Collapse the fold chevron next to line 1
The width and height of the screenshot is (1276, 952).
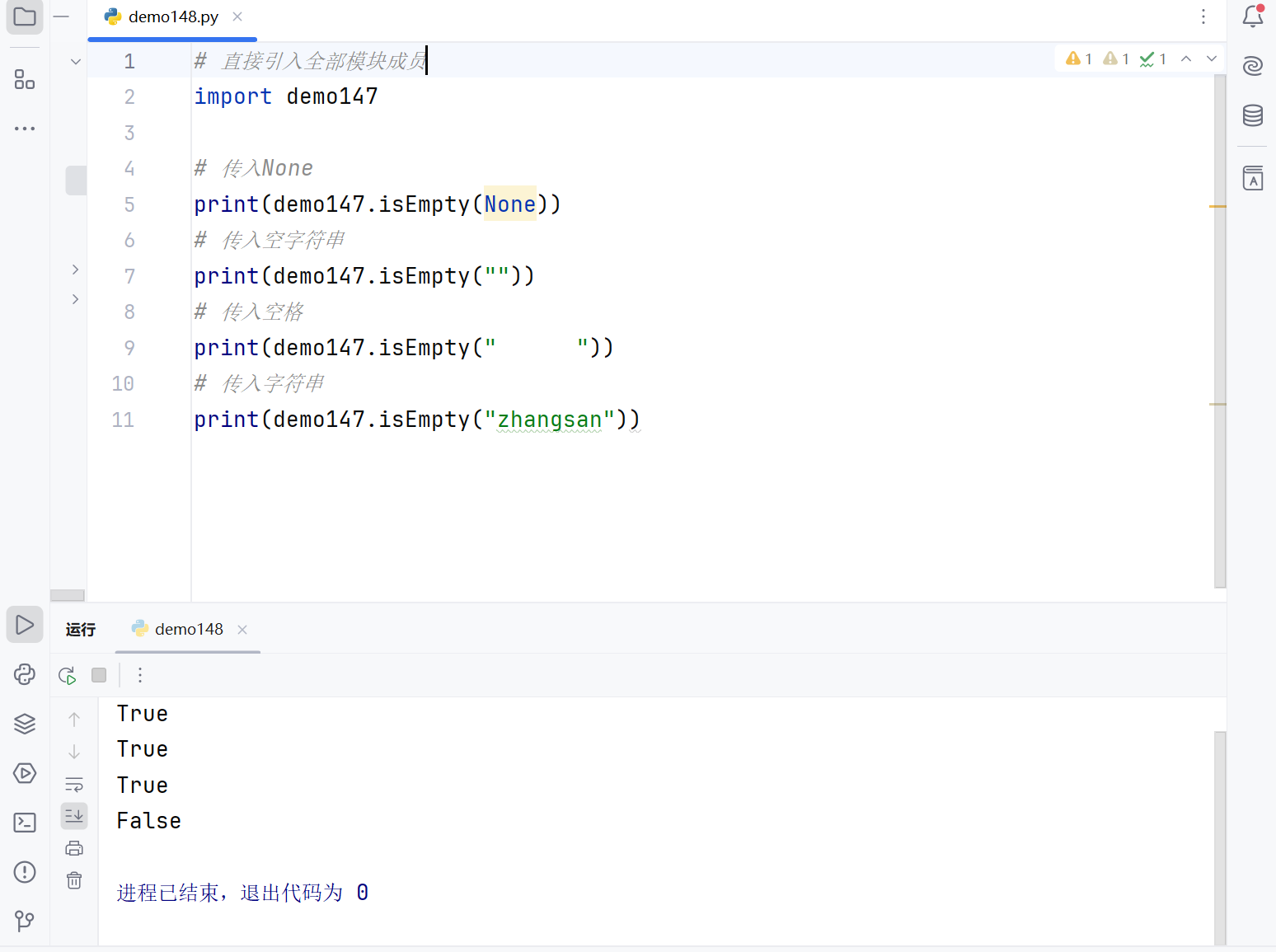point(76,62)
